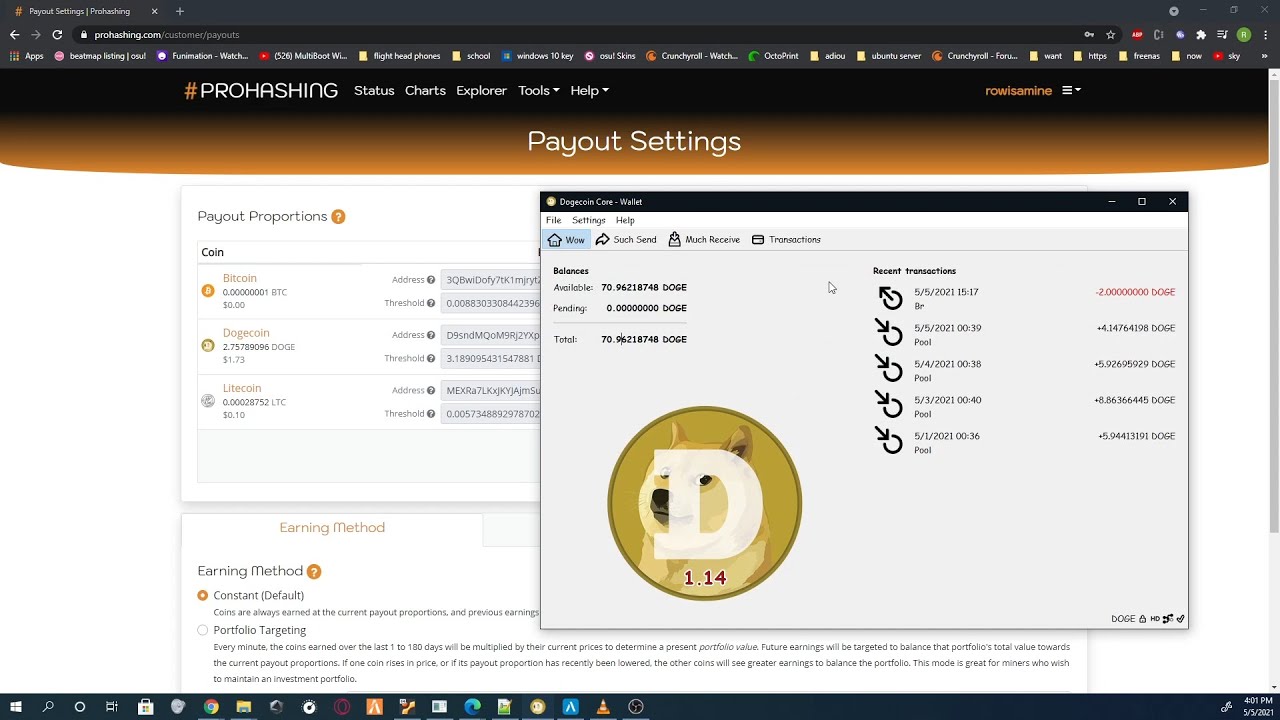
Task: Click the sync checkmark status icon
Action: point(1181,619)
